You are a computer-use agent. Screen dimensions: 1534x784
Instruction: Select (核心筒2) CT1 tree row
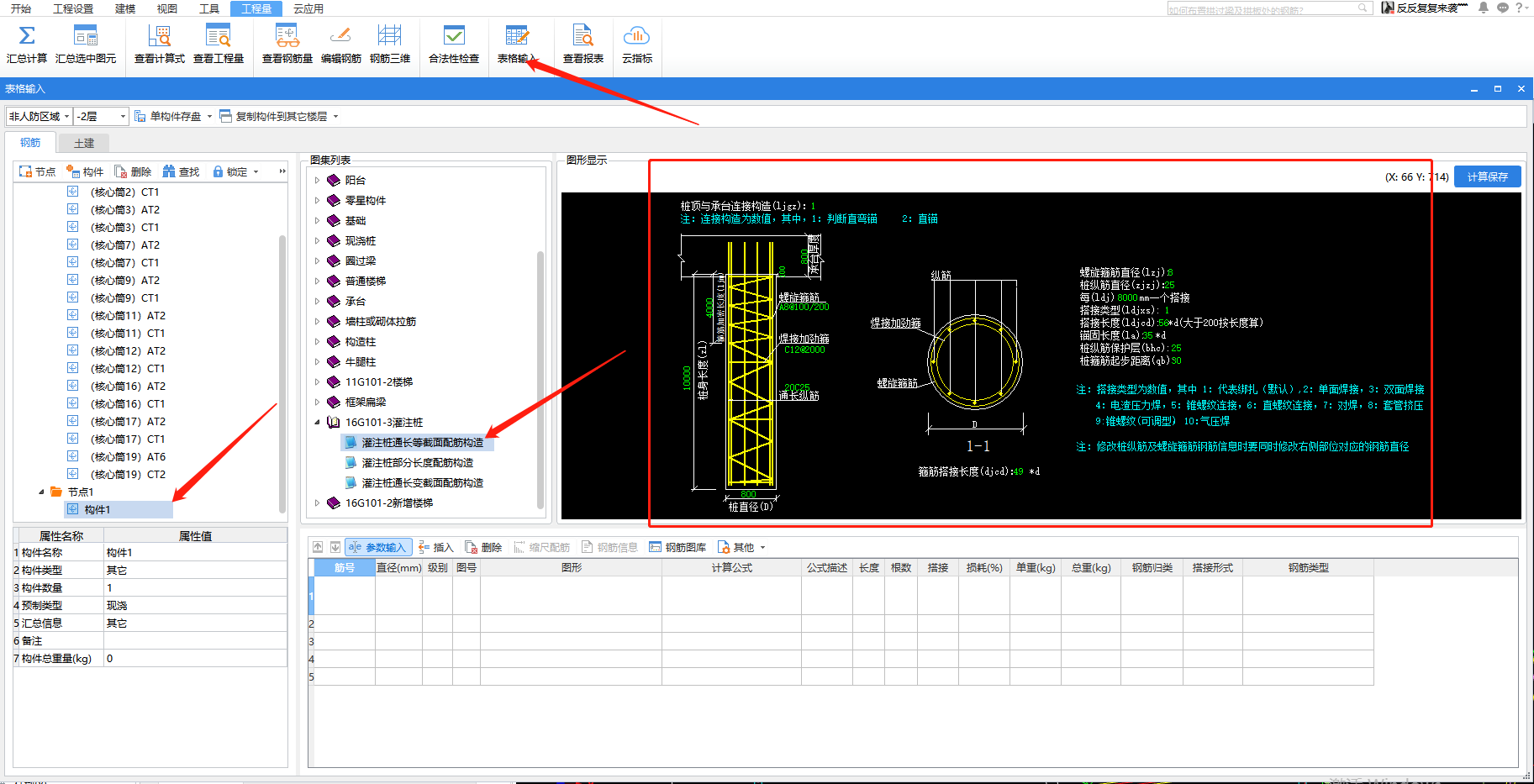[124, 192]
